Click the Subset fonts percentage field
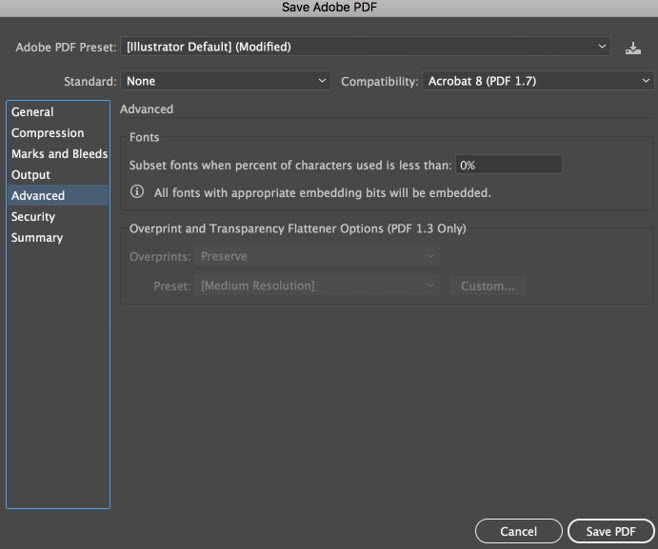The height and width of the screenshot is (549, 658). [x=507, y=165]
